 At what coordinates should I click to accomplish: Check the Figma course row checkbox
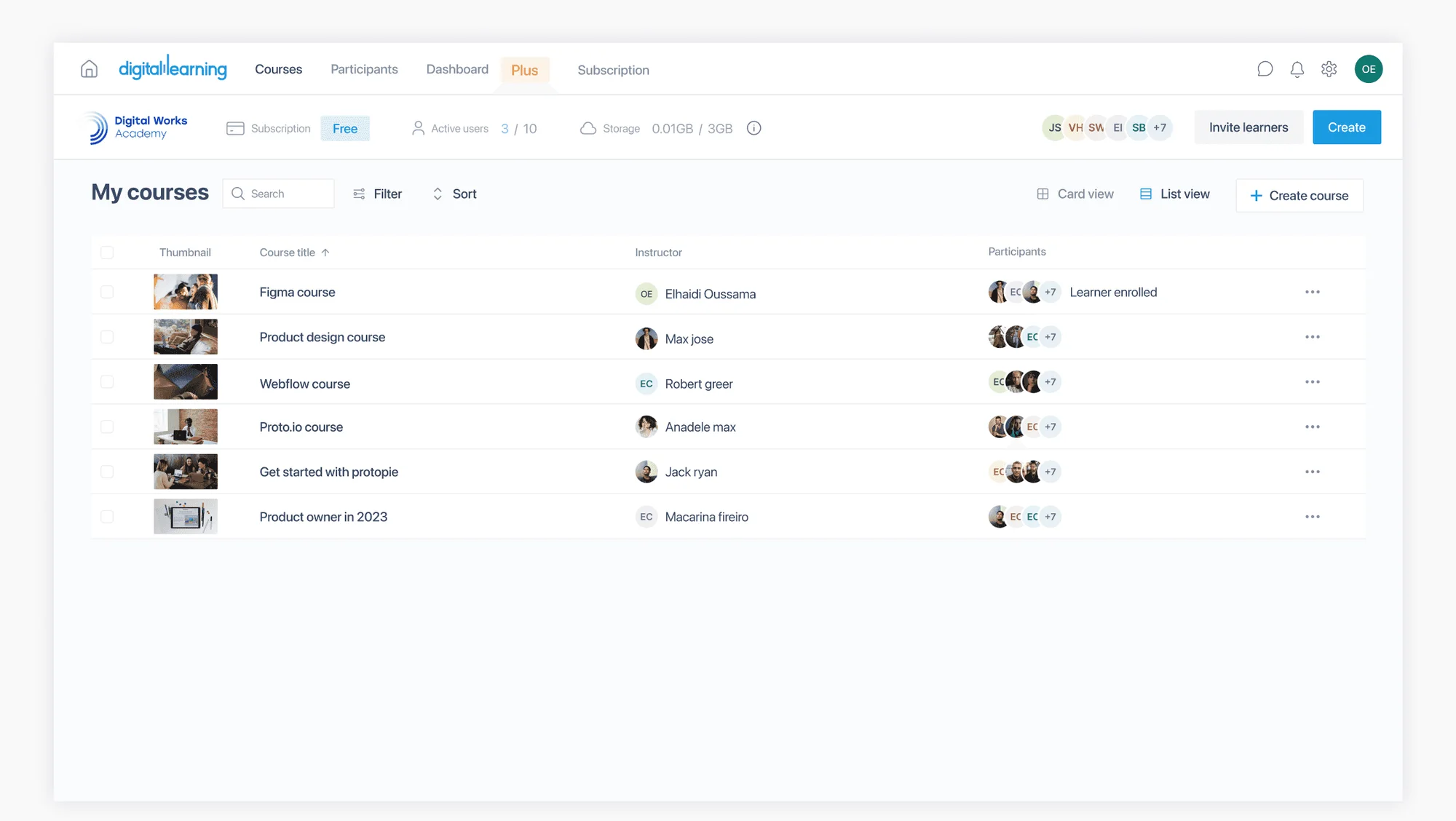(107, 292)
